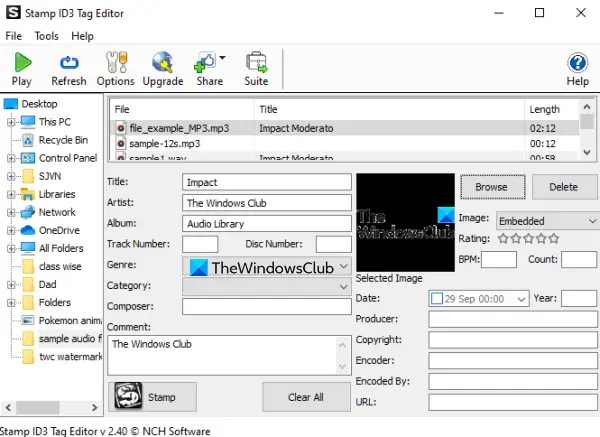
Task: Click the Refresh toolbar icon
Action: 69,62
